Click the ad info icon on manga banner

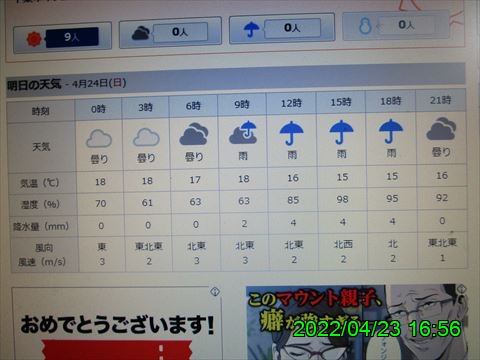point(462,288)
